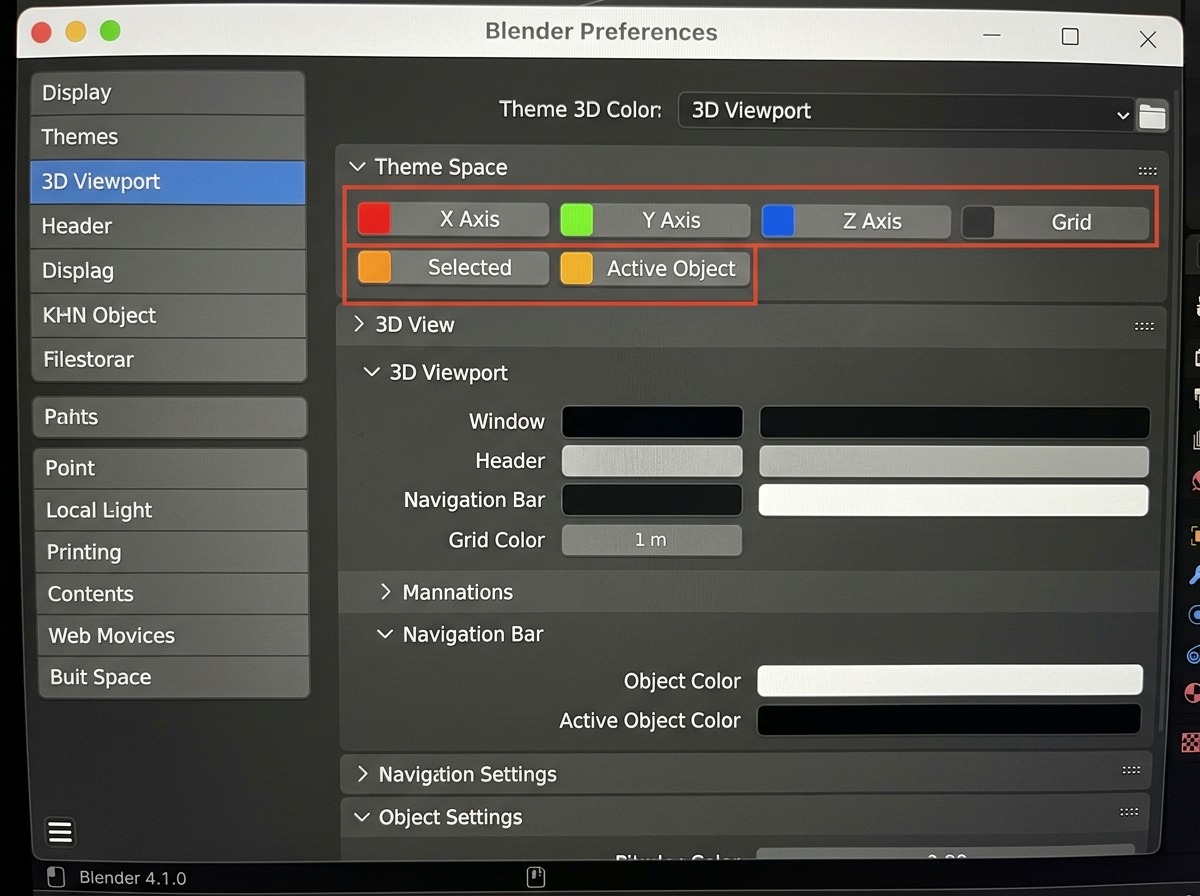Collapse the Object Settings panel
The height and width of the screenshot is (896, 1200).
pos(362,817)
